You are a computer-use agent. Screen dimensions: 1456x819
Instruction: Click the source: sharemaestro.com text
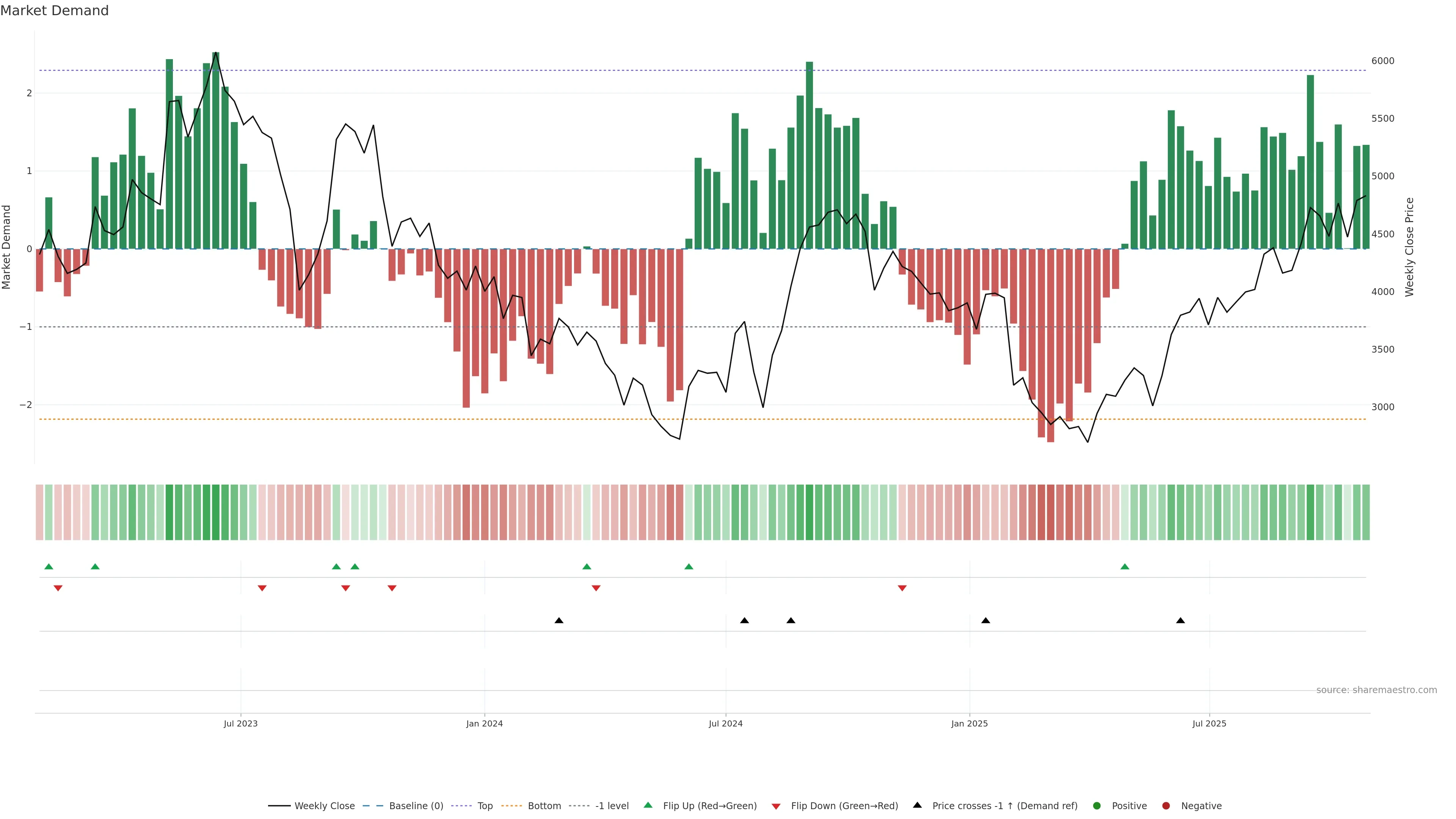pyautogui.click(x=1376, y=690)
